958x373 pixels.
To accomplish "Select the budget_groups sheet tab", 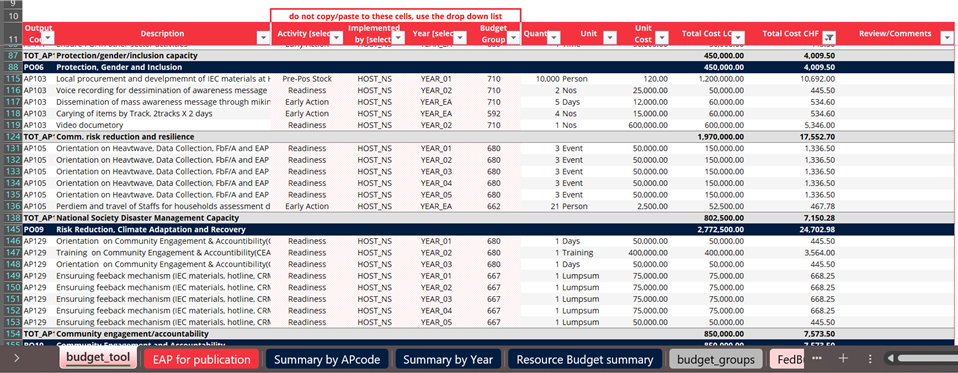I will coord(716,360).
